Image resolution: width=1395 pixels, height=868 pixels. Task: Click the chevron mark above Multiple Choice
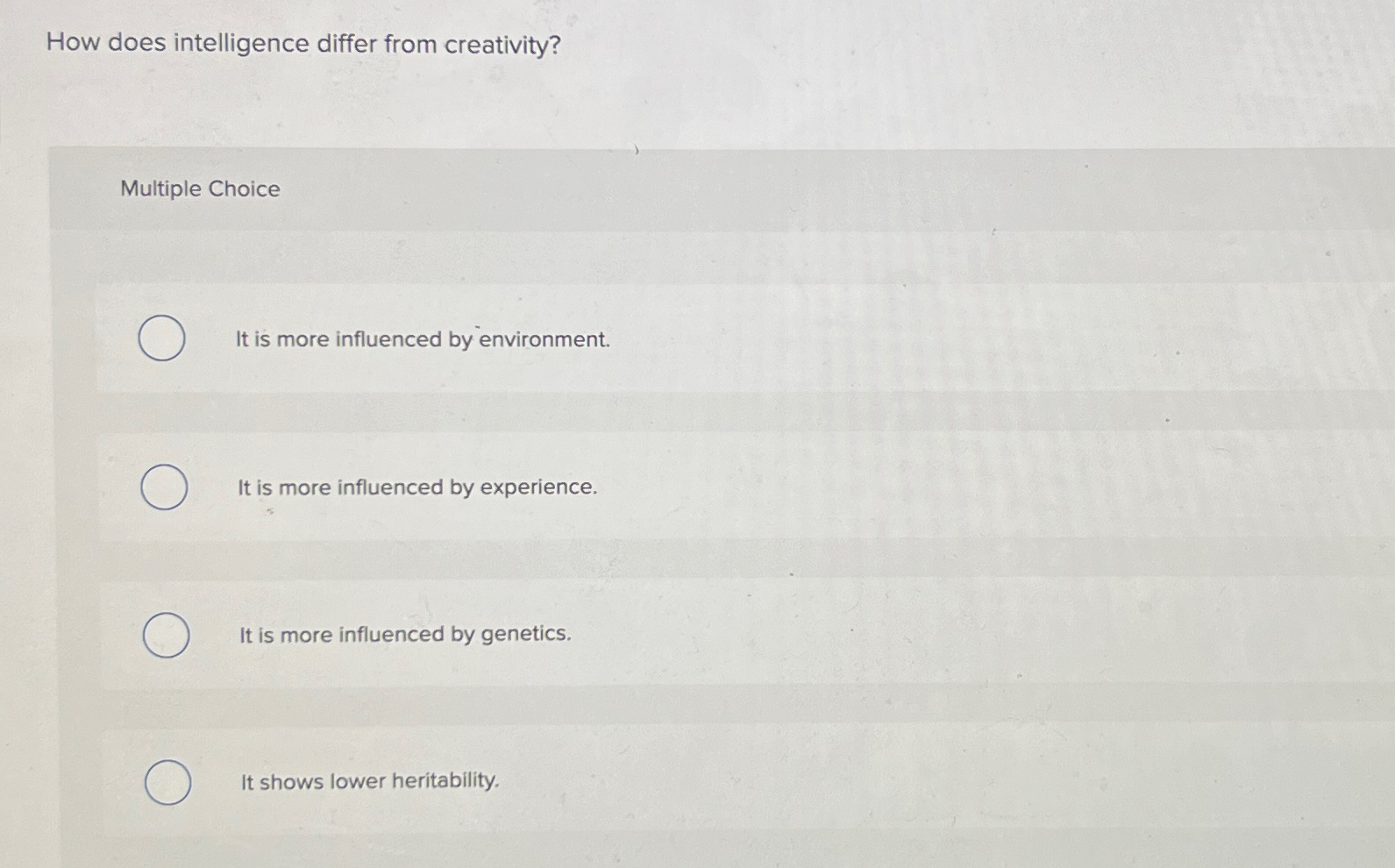[635, 151]
